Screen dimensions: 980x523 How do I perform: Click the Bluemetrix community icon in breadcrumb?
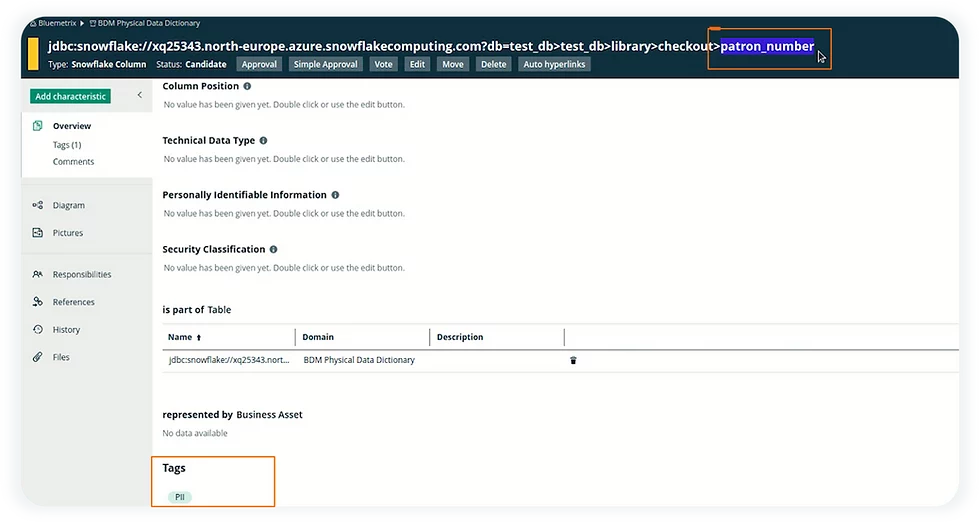tap(33, 23)
